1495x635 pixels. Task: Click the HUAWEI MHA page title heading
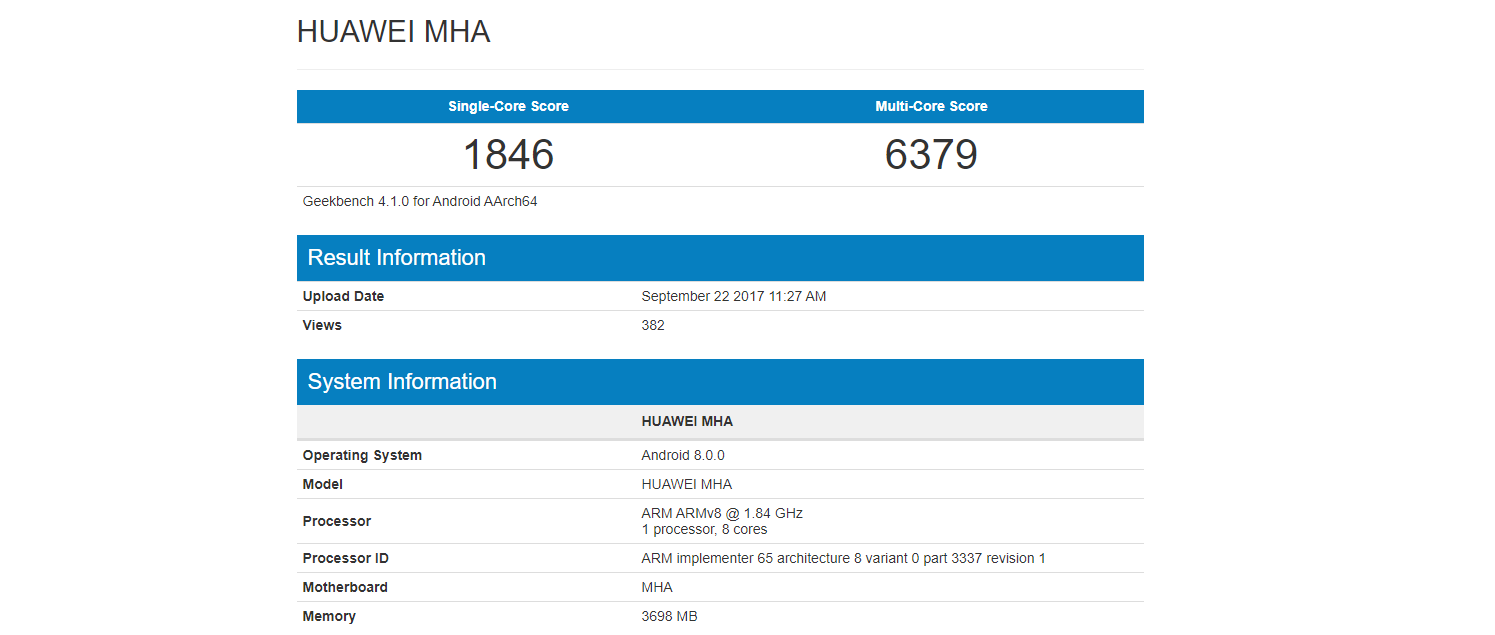tap(393, 32)
